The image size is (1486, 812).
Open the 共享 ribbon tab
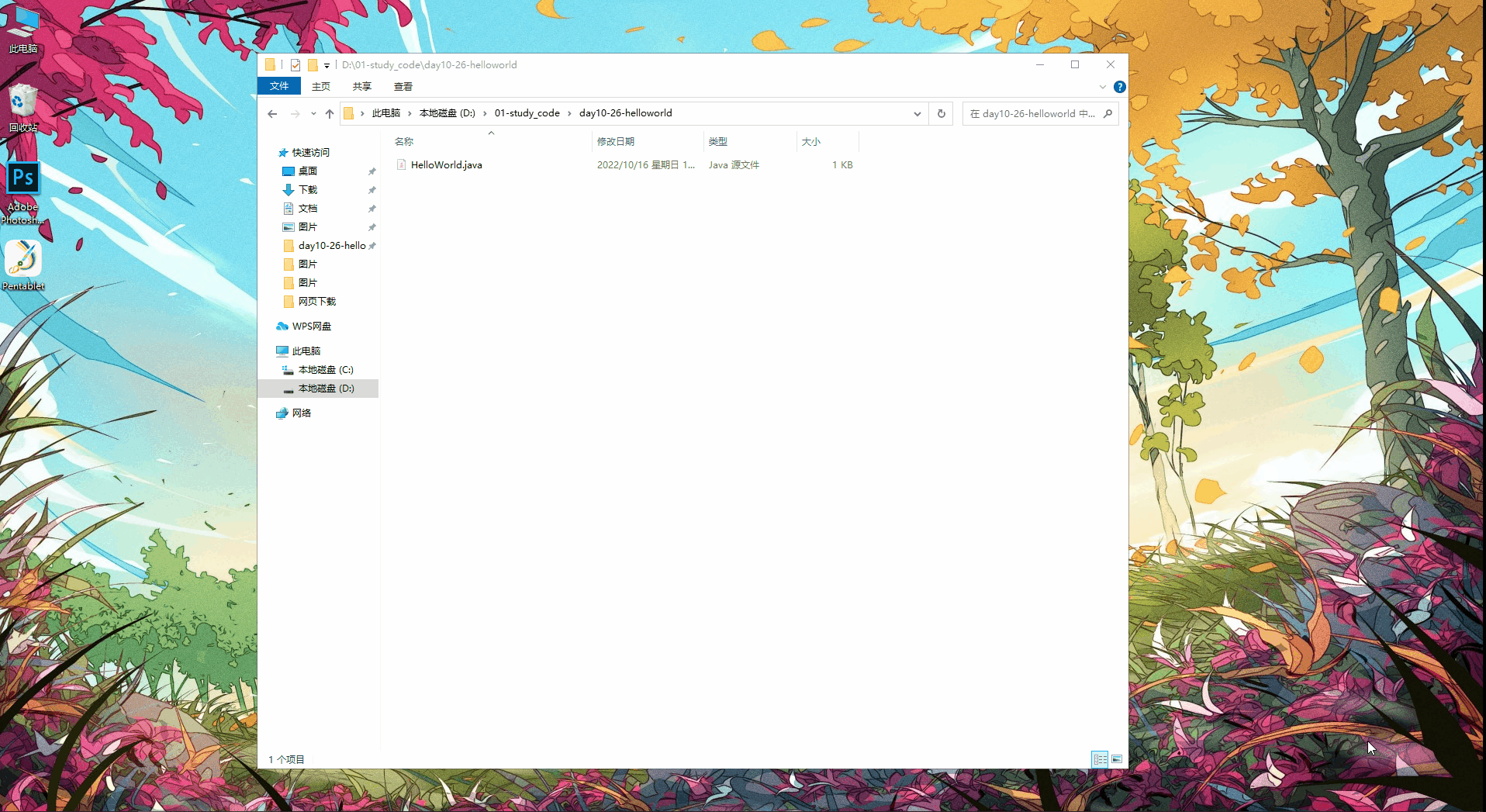click(x=362, y=86)
